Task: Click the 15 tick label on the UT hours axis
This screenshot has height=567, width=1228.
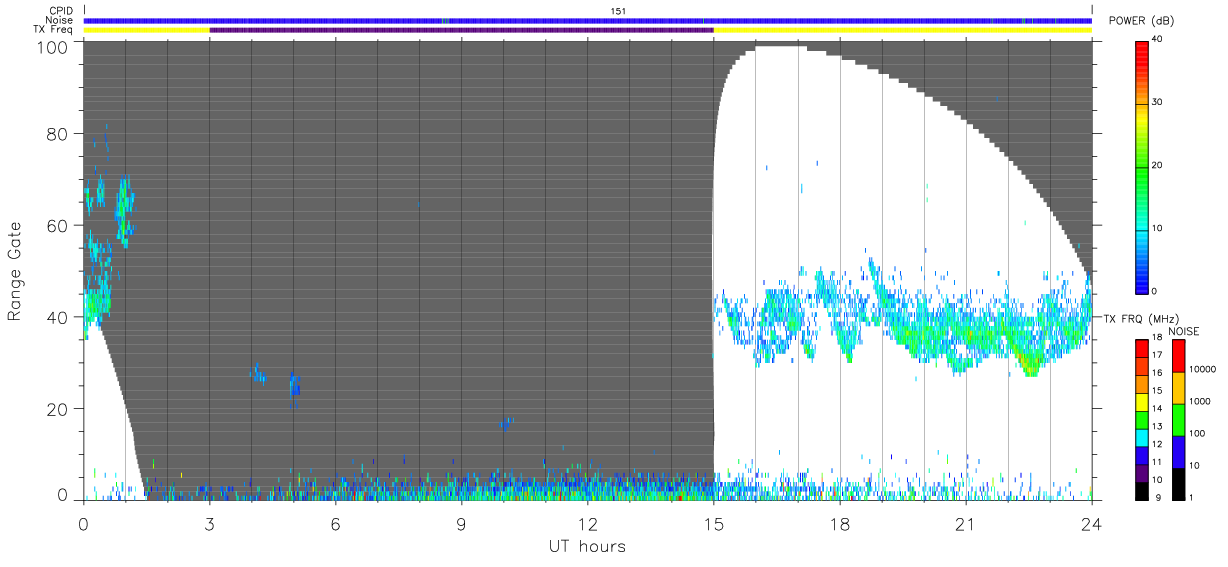Action: click(x=714, y=524)
